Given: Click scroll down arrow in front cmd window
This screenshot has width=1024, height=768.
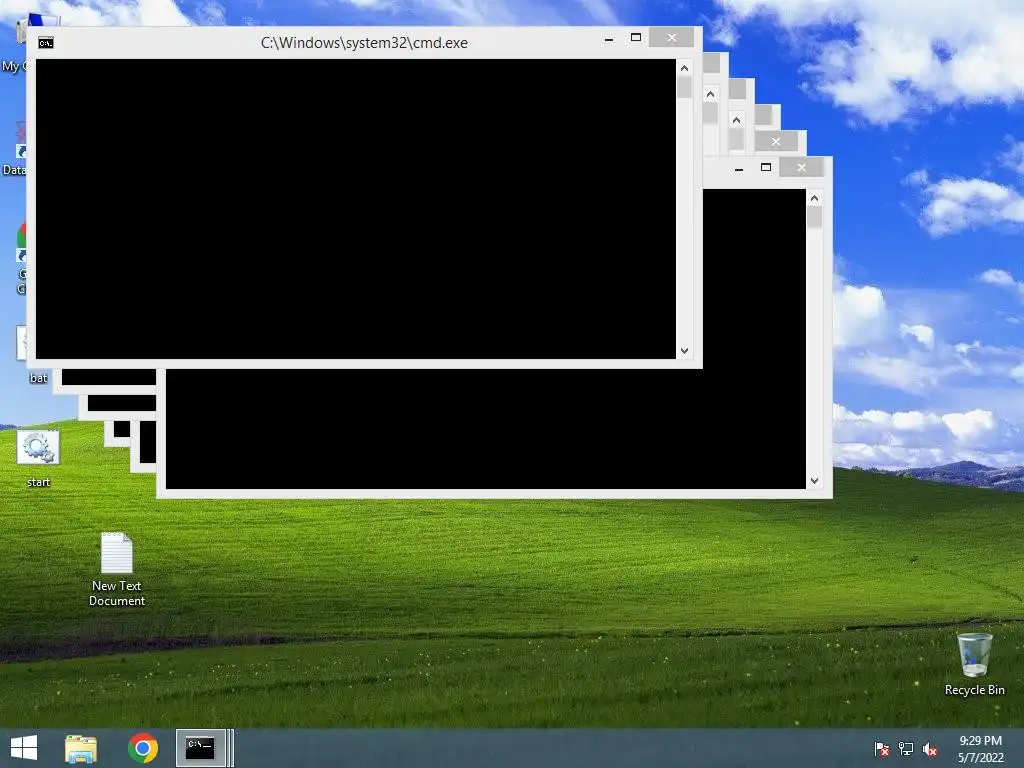Looking at the screenshot, I should click(684, 351).
